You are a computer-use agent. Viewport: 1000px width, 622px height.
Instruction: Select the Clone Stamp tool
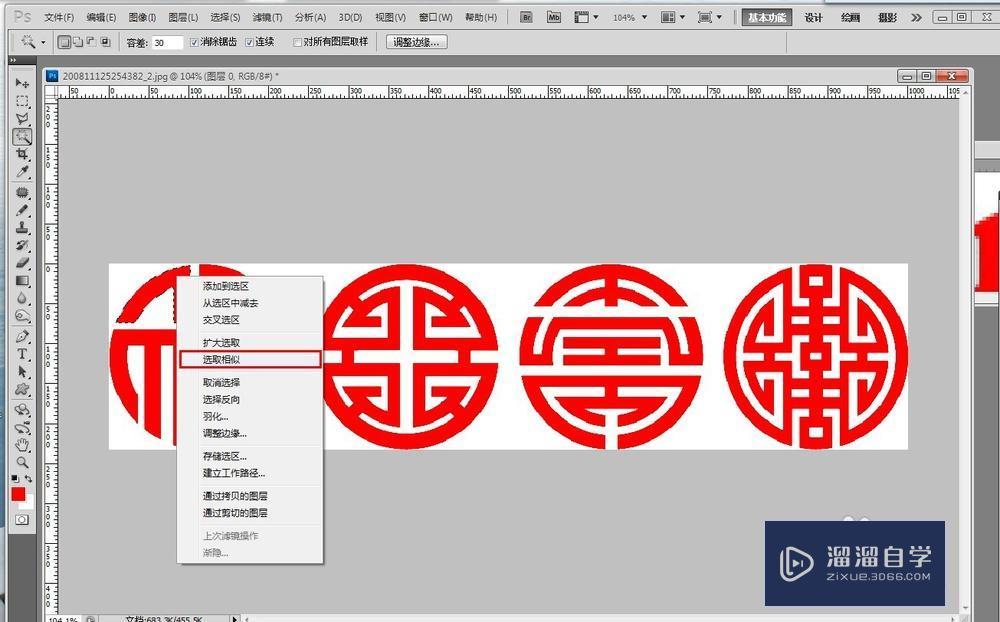coord(22,227)
